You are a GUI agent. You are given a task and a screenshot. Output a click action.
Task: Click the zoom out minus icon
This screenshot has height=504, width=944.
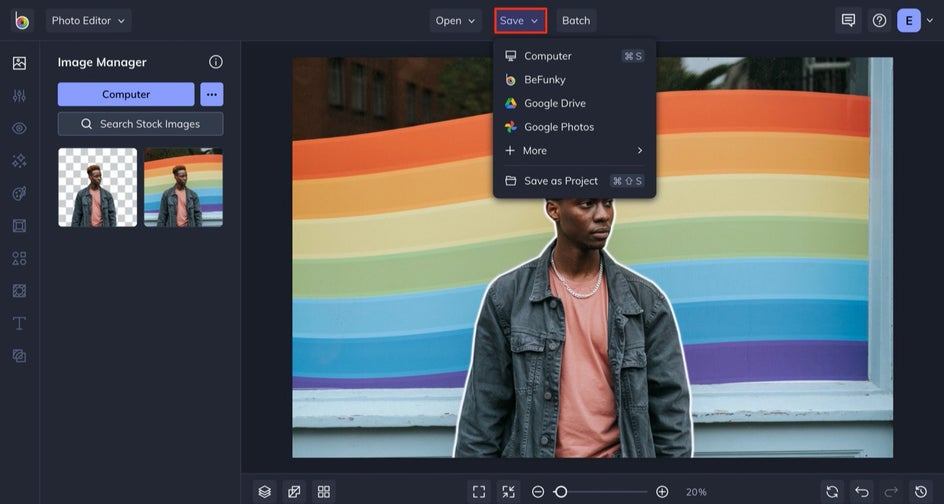pos(538,492)
